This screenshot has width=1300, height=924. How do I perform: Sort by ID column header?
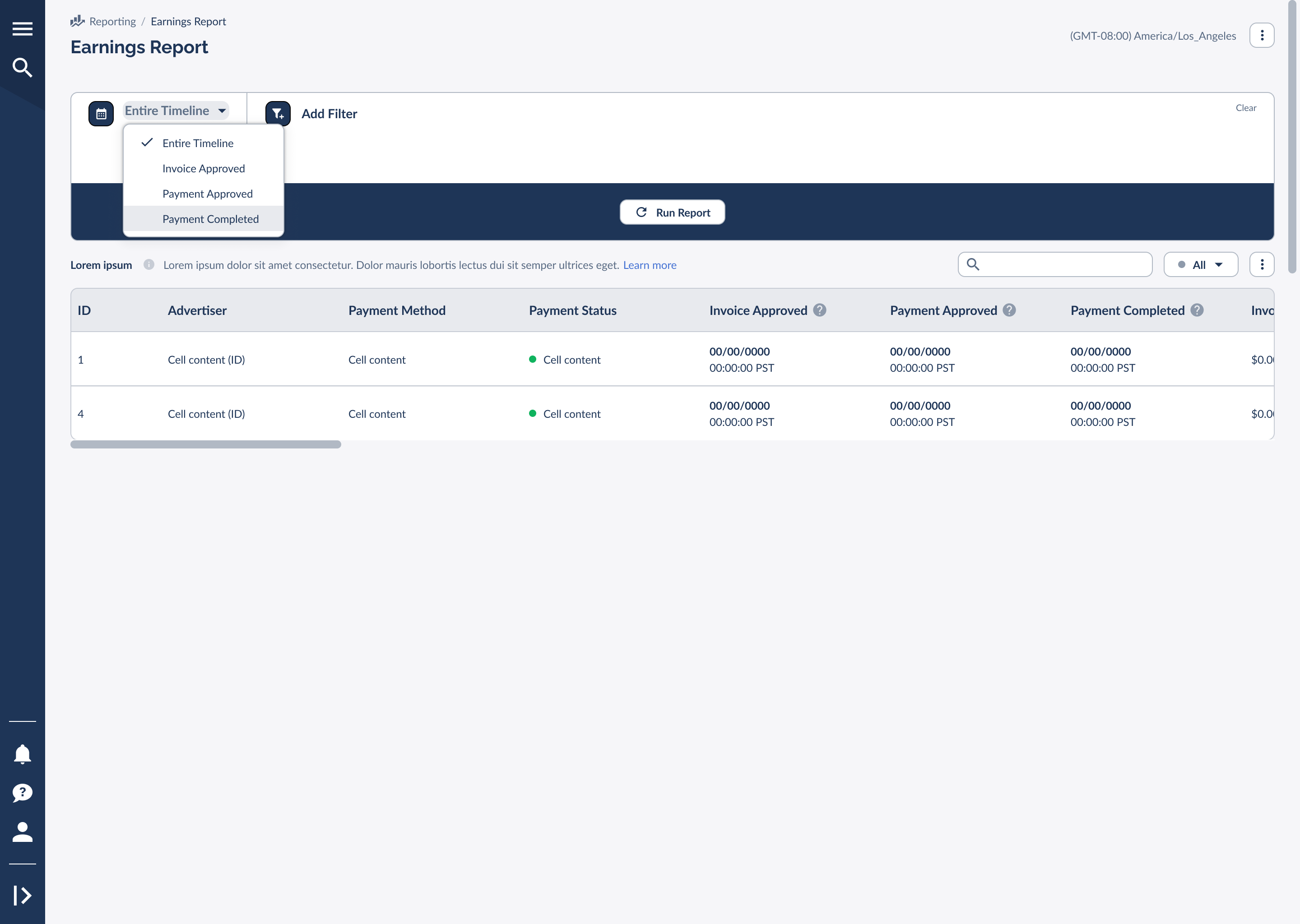pos(84,311)
